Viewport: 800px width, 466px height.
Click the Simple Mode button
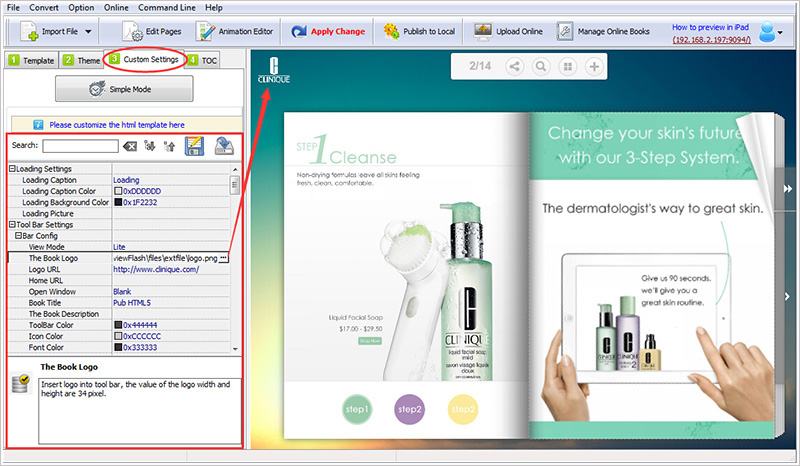coord(124,89)
